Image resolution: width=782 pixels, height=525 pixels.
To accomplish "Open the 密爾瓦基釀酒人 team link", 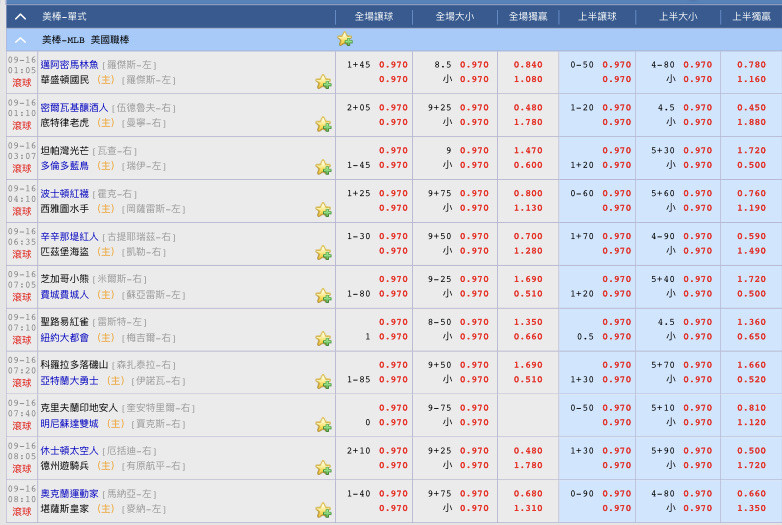I will pyautogui.click(x=74, y=107).
